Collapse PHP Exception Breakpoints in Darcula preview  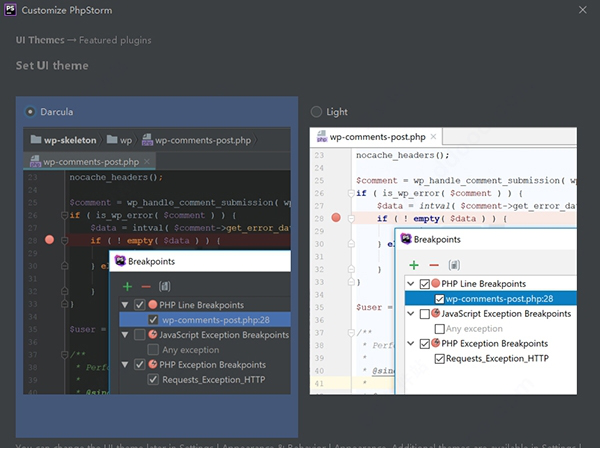(125, 365)
